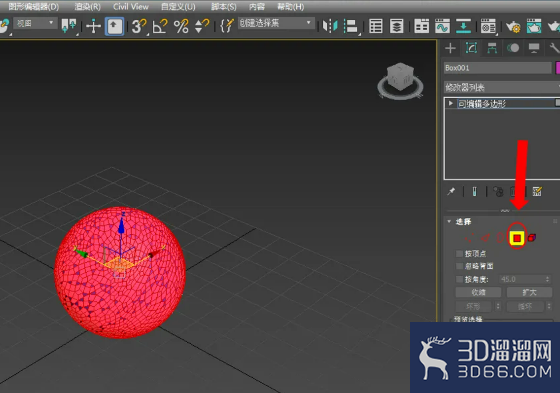The width and height of the screenshot is (560, 393).
Task: Click the 循环 loop button
Action: click(525, 306)
